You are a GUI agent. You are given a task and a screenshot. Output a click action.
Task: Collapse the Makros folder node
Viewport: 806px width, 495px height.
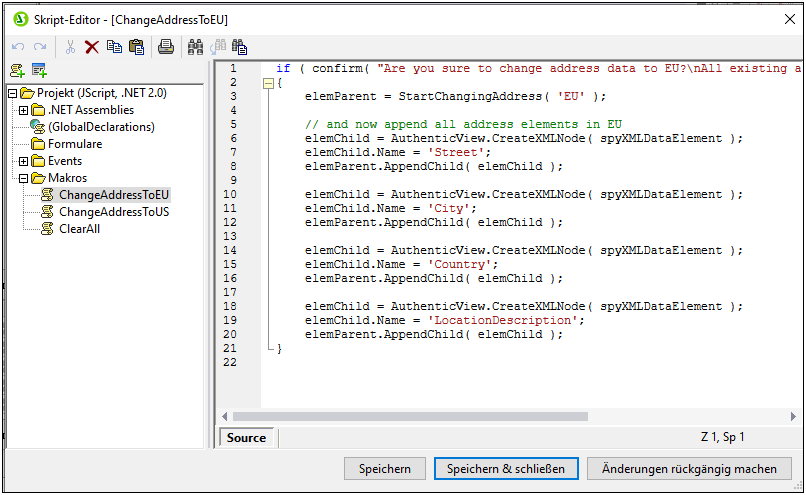click(24, 178)
